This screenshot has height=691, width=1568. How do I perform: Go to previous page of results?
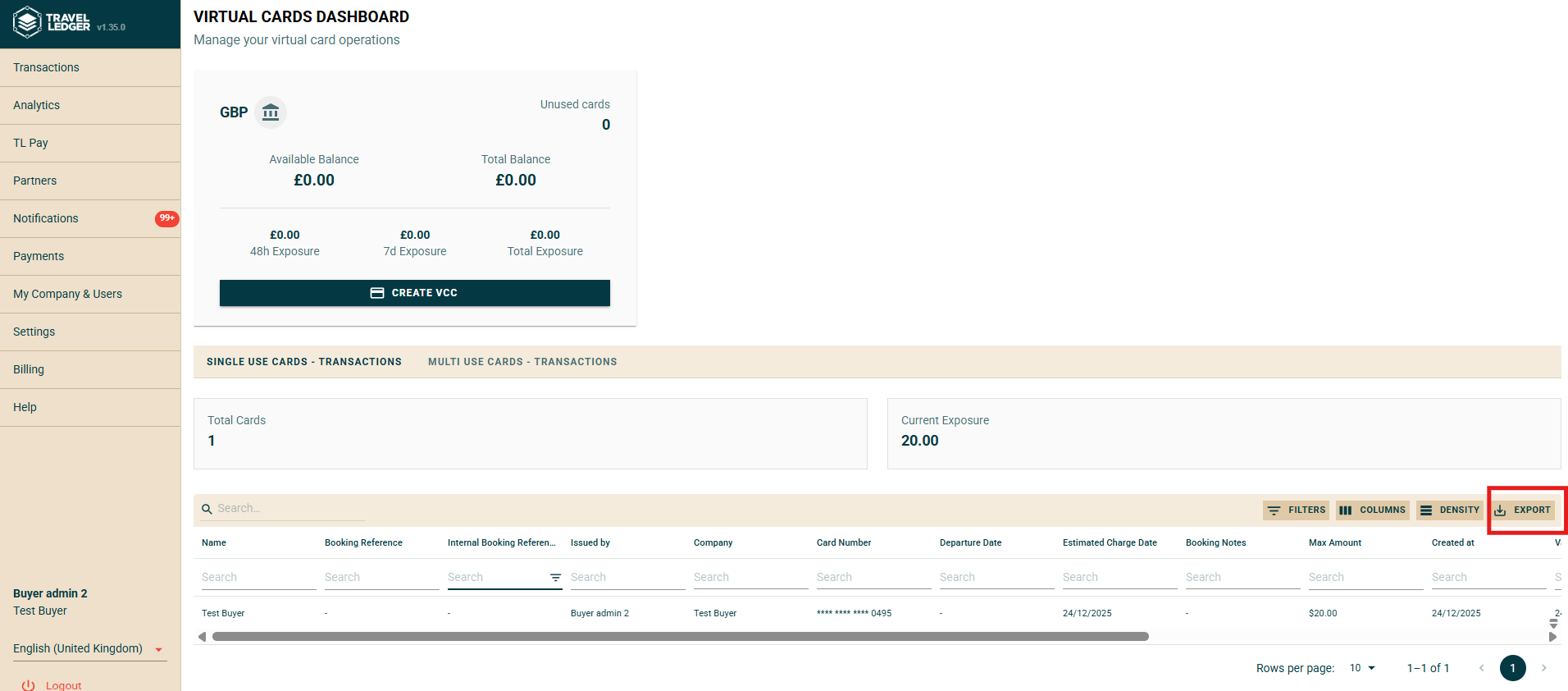tap(1481, 668)
